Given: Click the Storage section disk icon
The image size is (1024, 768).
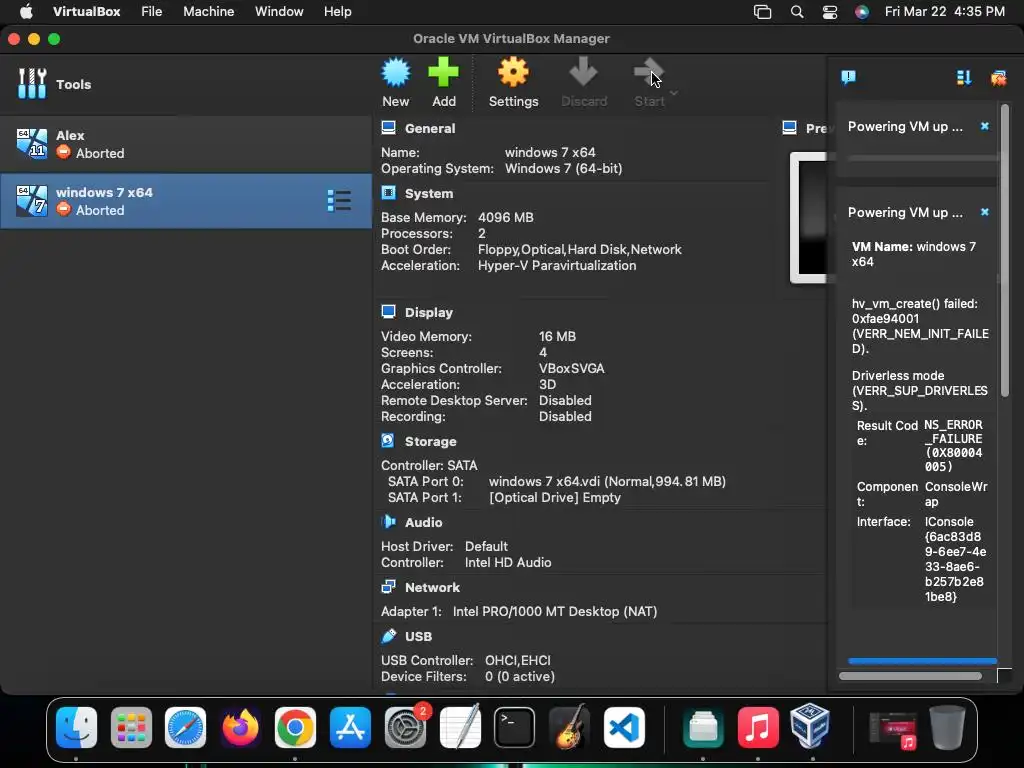Looking at the screenshot, I should click(388, 441).
